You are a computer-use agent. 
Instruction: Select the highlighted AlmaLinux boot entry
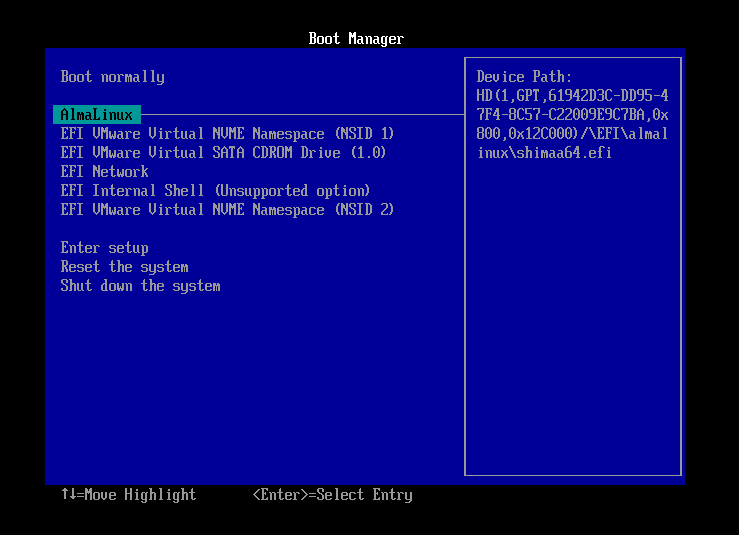pos(97,115)
